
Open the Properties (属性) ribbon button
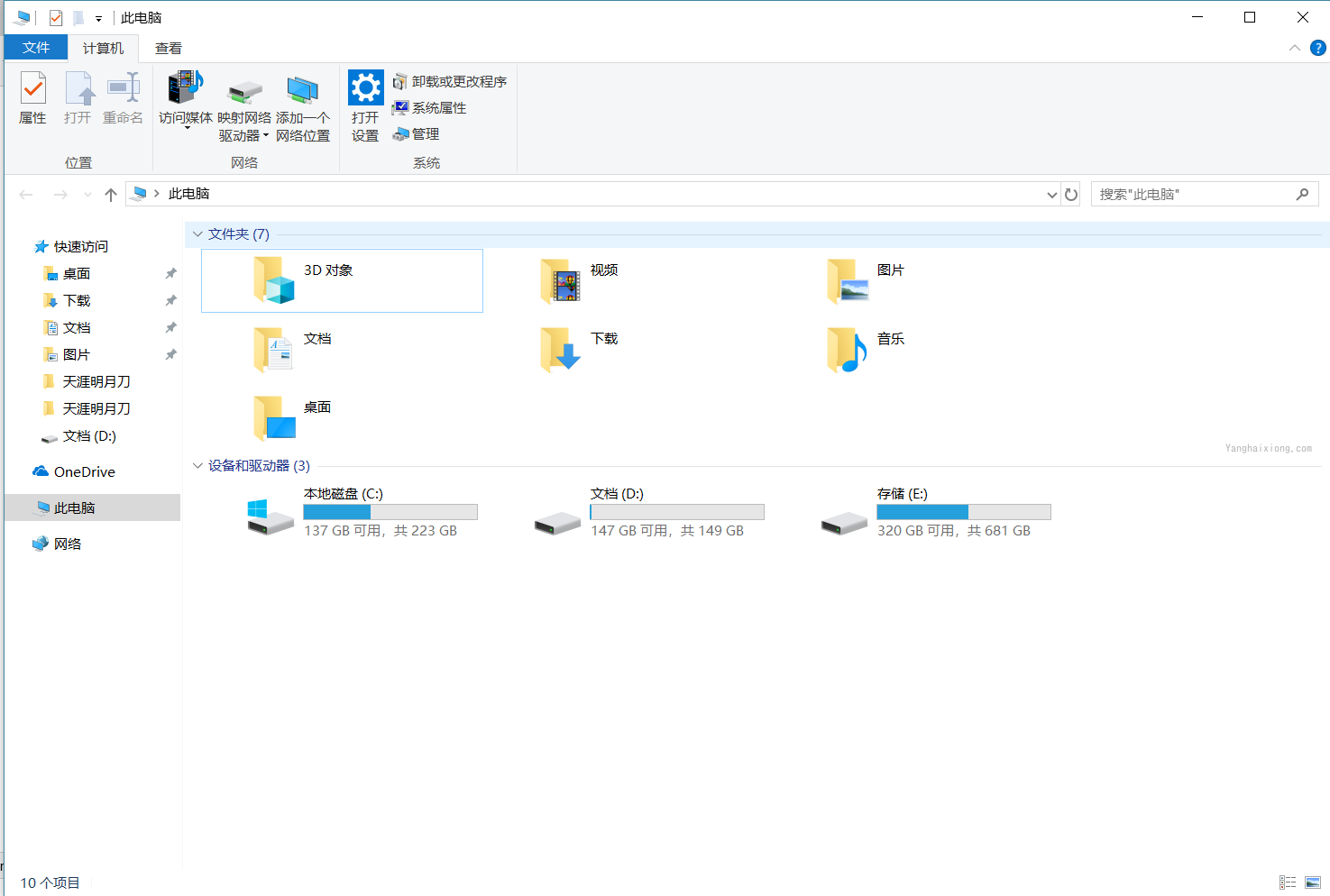click(33, 98)
